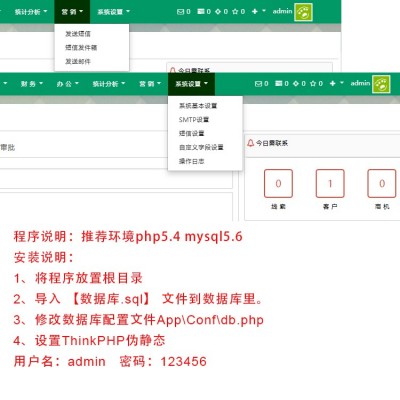The image size is (400, 400).
Task: Collapse the highlighted 营销 dropdown
Action: pyautogui.click(x=72, y=12)
